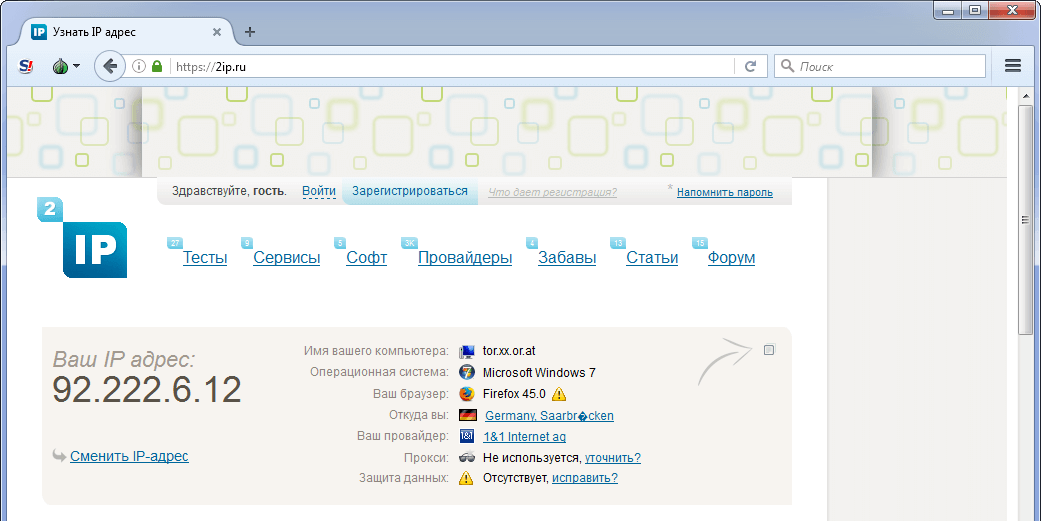Viewport: 1041px width, 521px height.
Task: Select the Узнать IP адрес tab
Action: point(126,32)
